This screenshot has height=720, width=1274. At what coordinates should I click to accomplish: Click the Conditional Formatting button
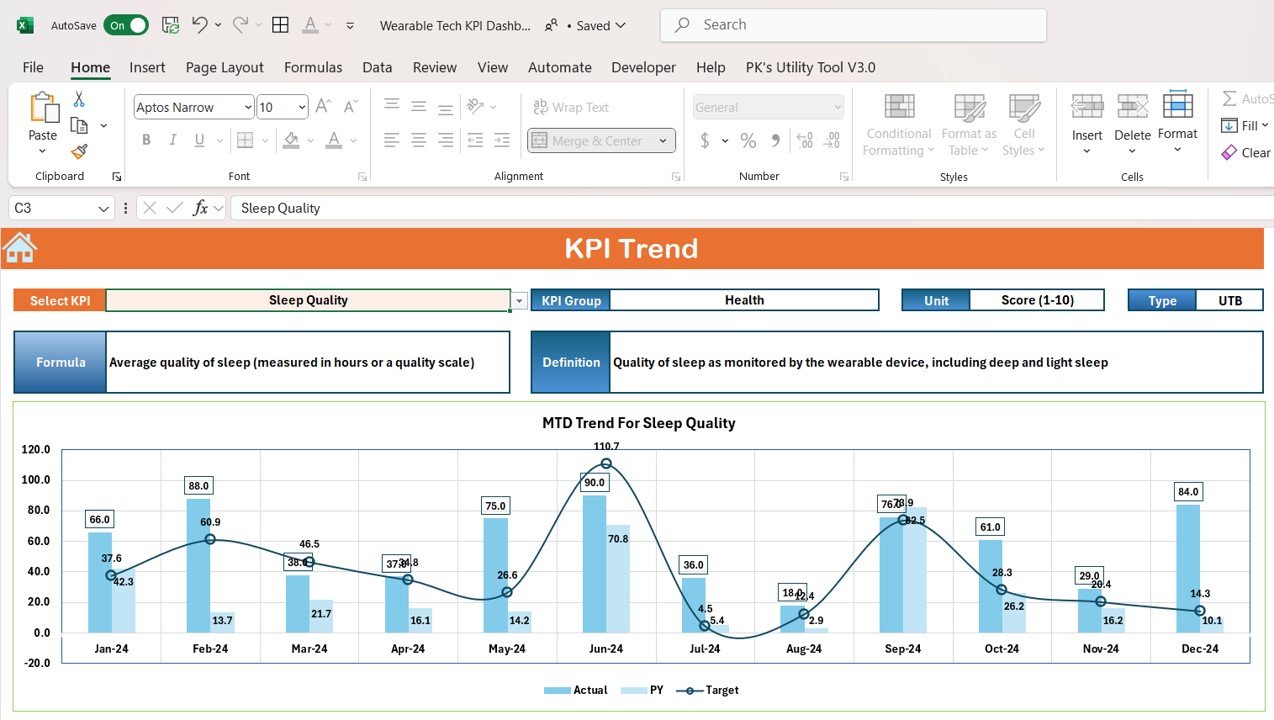898,125
